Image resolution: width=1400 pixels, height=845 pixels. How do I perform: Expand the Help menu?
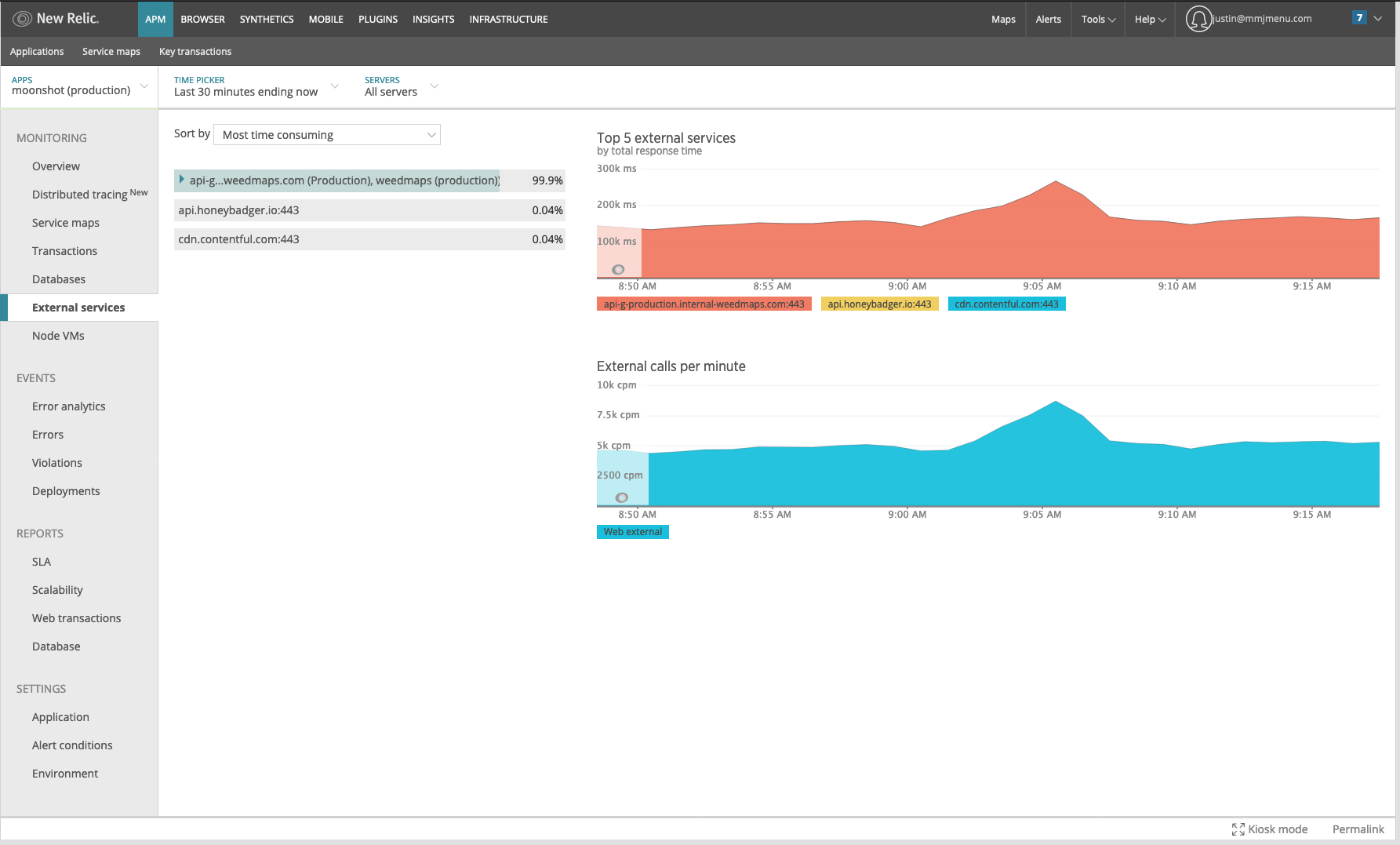(x=1150, y=19)
